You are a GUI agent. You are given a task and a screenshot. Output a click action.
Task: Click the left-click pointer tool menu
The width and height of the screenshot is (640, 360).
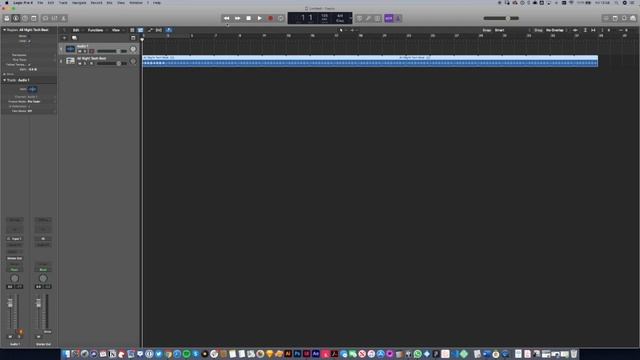[x=342, y=30]
